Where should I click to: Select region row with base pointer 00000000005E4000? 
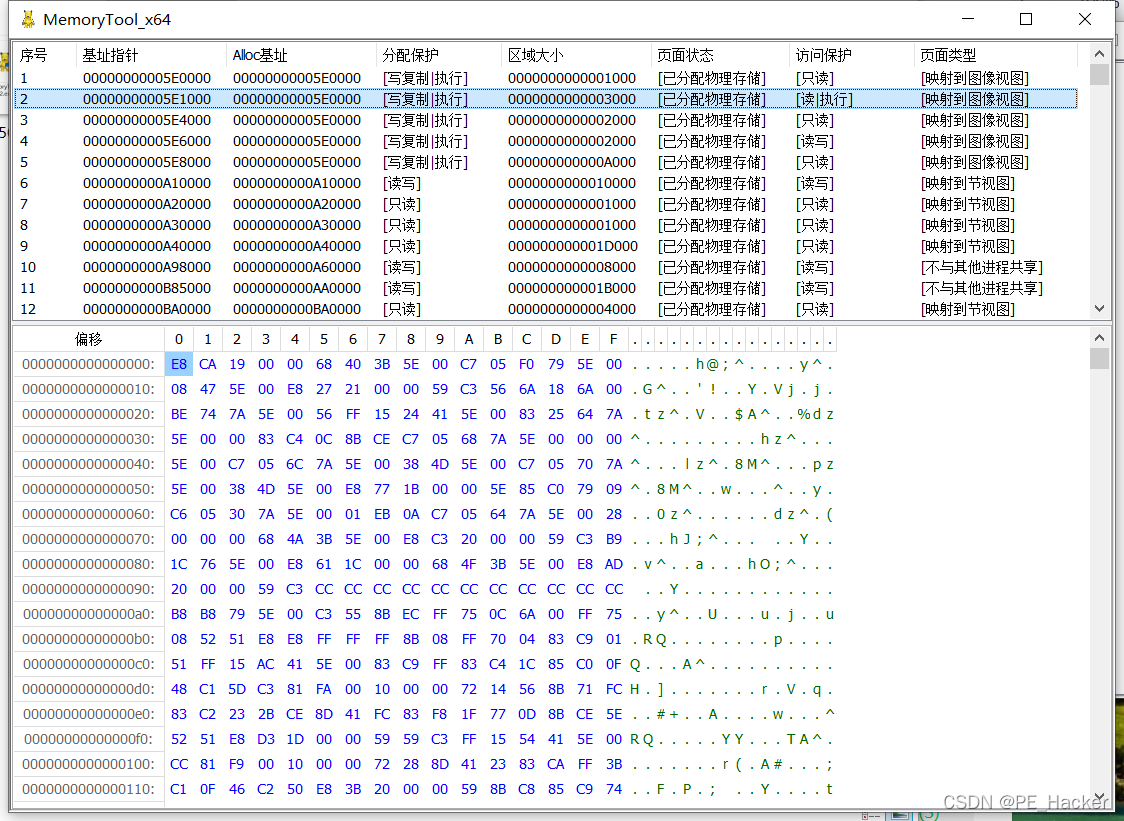pyautogui.click(x=546, y=120)
